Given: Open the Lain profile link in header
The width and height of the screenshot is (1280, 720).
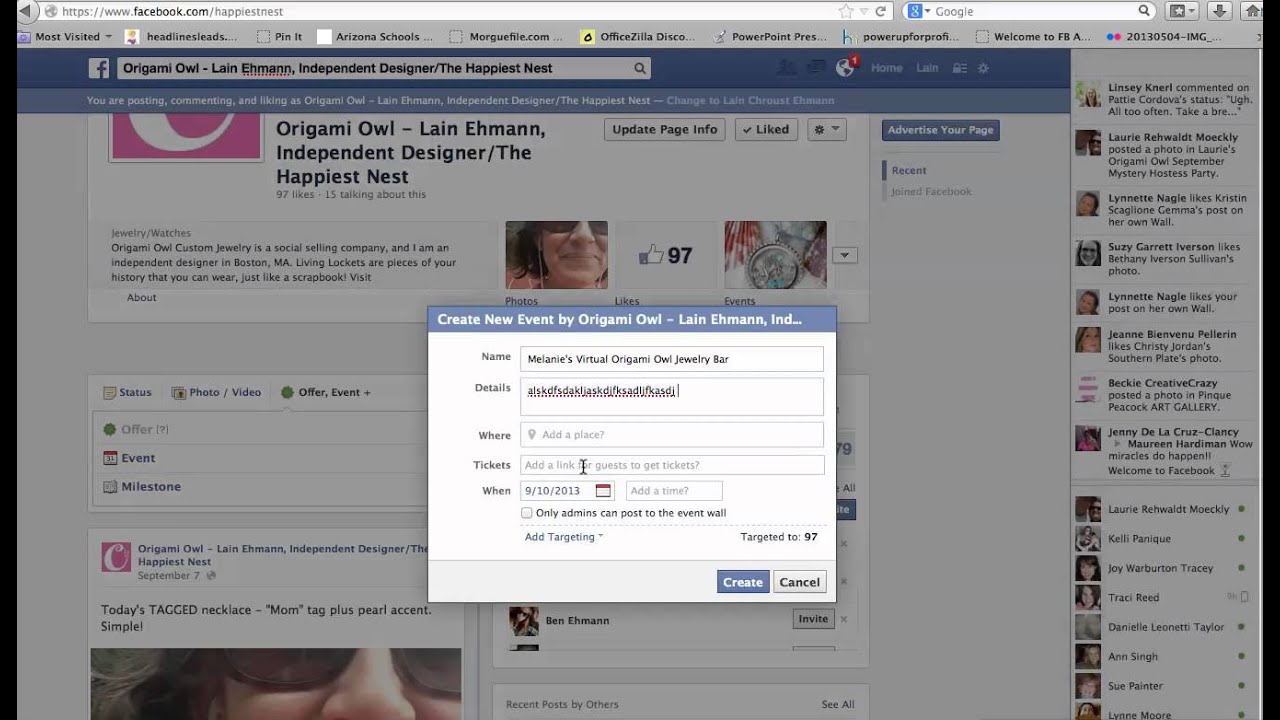Looking at the screenshot, I should tap(927, 68).
